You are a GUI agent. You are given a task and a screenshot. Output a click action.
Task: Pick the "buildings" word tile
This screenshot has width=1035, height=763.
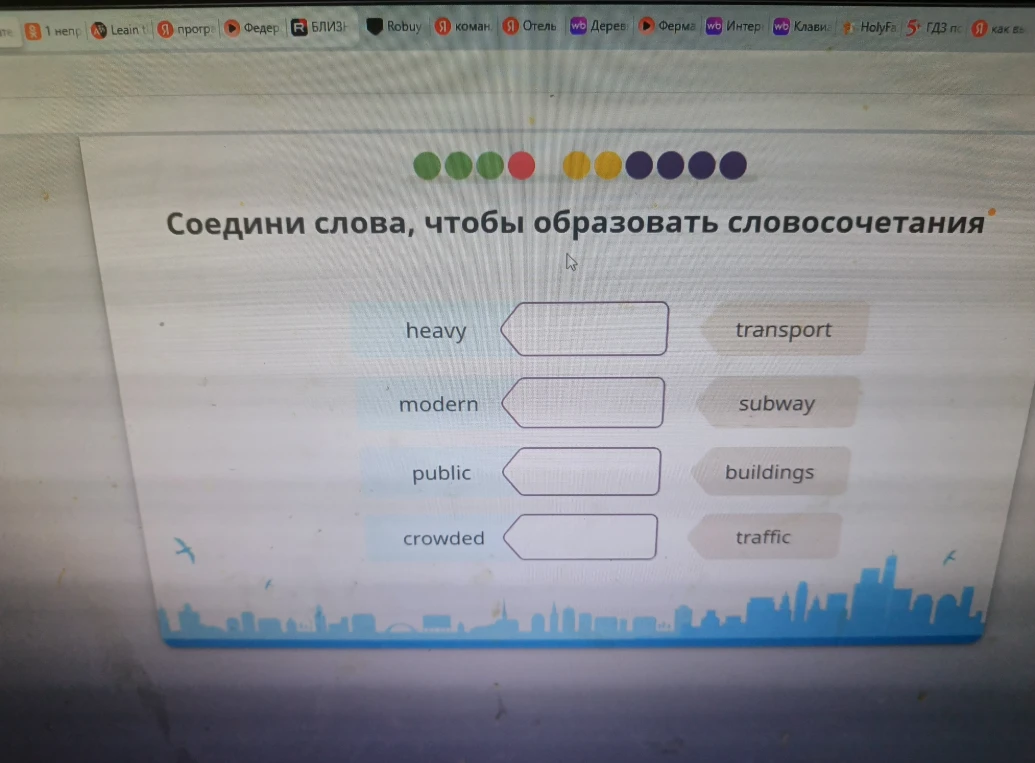pos(770,472)
